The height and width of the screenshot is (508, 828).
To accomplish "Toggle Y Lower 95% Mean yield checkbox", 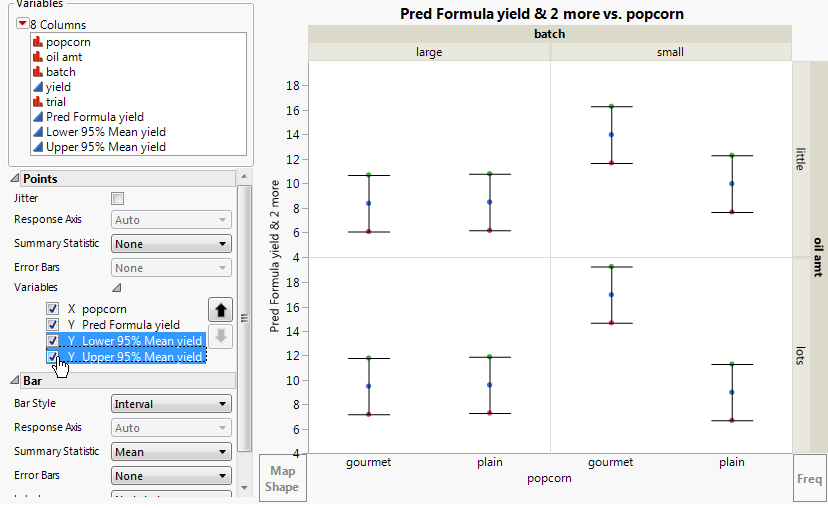I will pyautogui.click(x=53, y=341).
